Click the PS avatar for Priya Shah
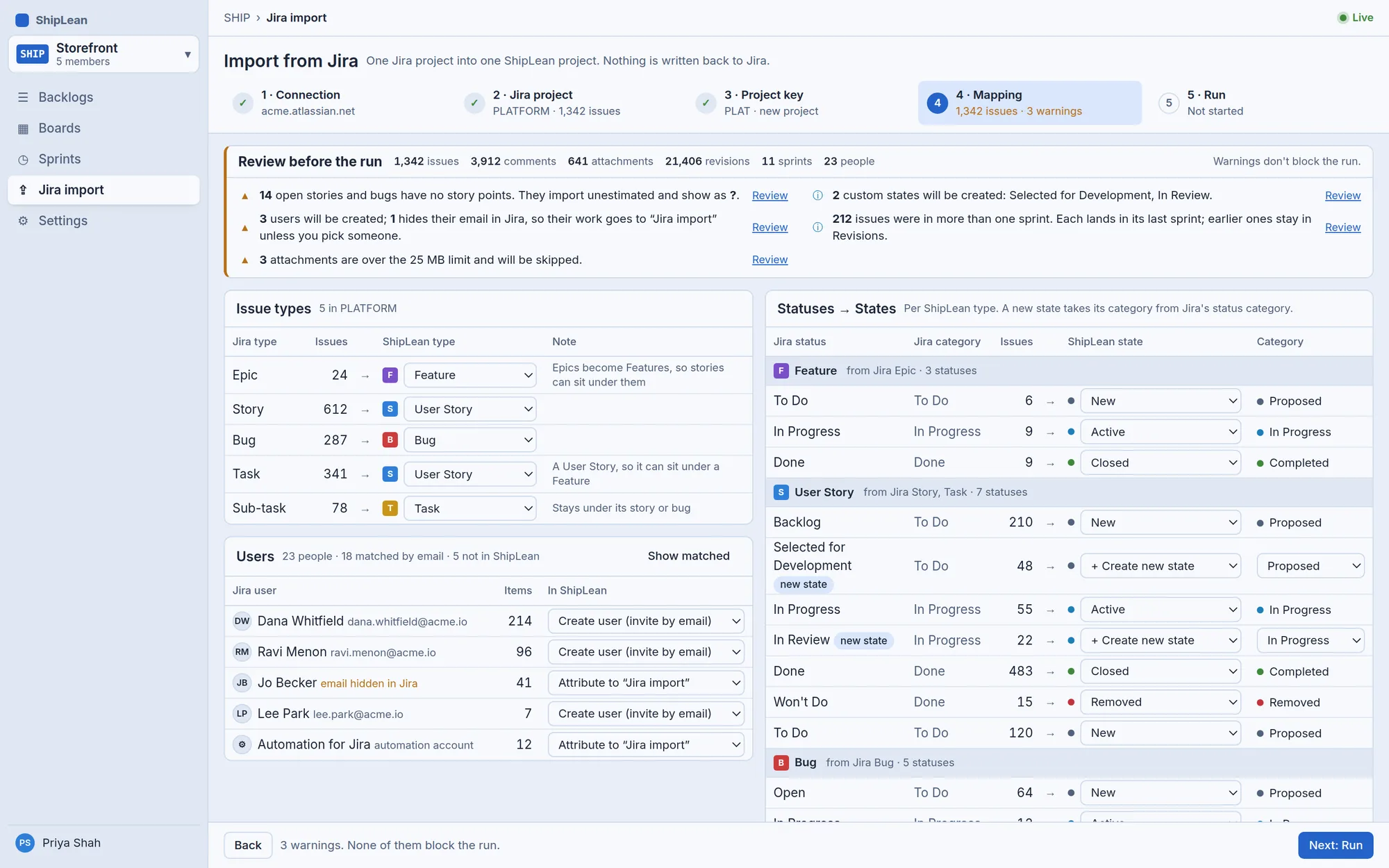Viewport: 1389px width, 868px height. pyautogui.click(x=25, y=843)
